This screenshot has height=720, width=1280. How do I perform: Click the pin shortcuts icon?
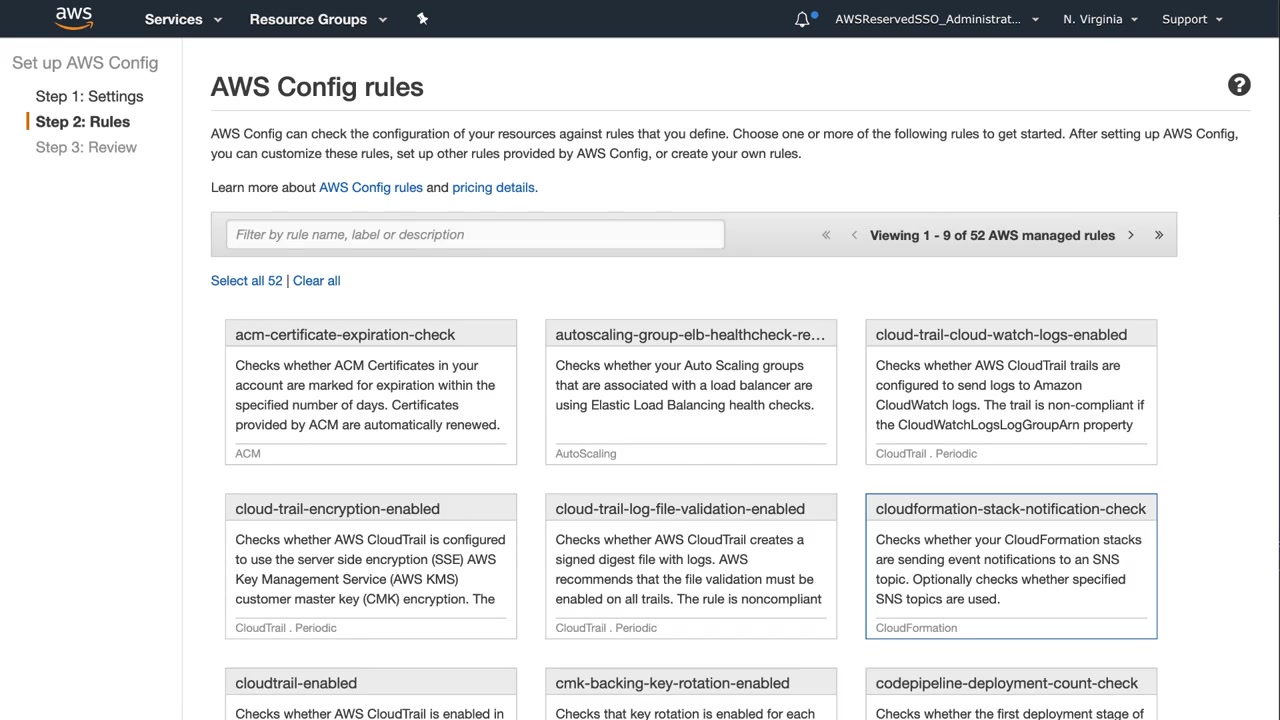coord(422,19)
